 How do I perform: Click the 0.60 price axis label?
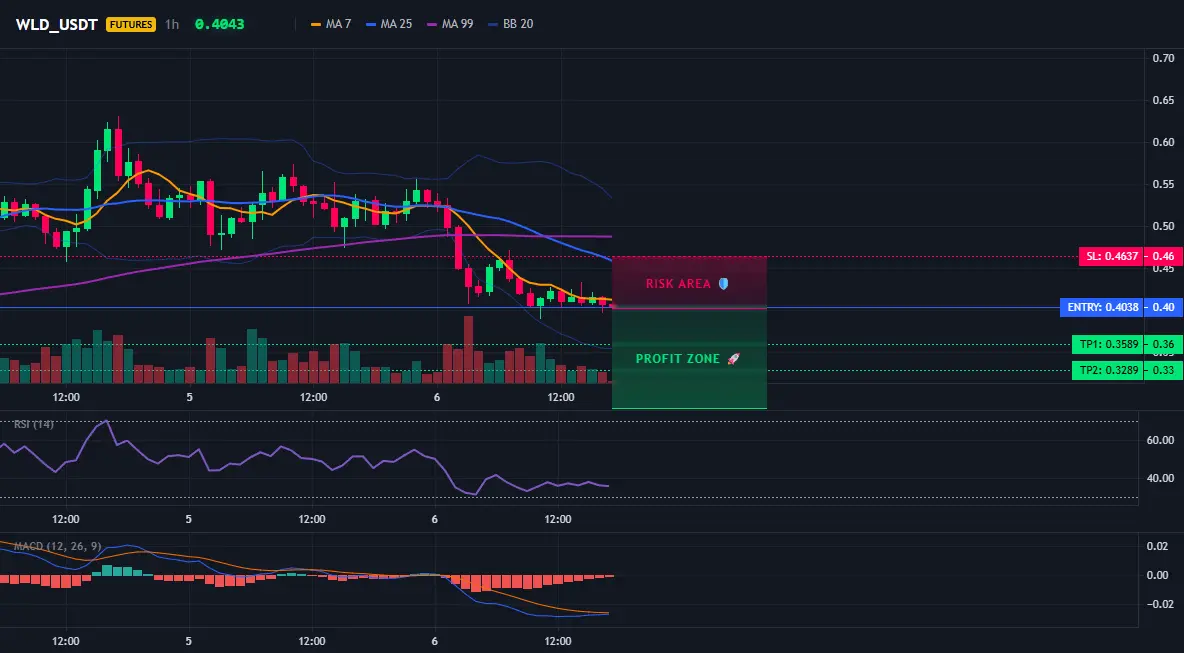[x=1163, y=142]
